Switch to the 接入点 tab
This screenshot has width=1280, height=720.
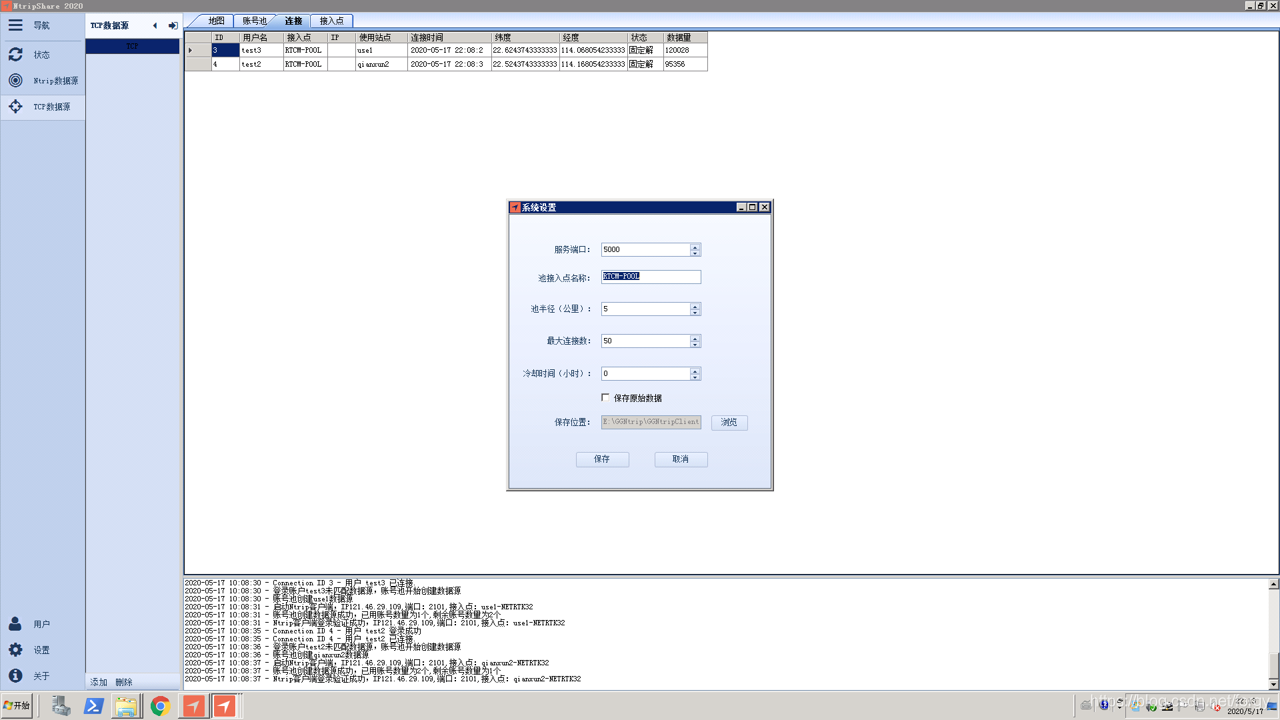click(x=331, y=21)
